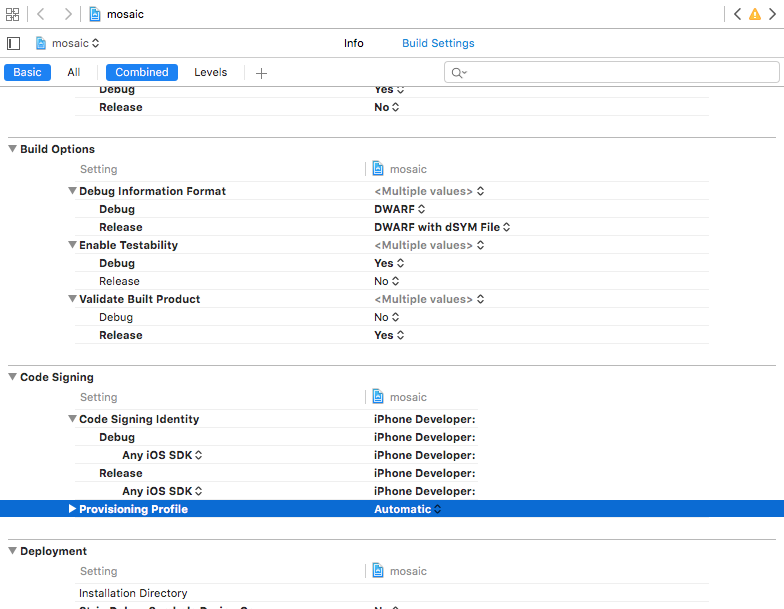The width and height of the screenshot is (784, 609).
Task: Open Validate Built Product multiple values popup
Action: click(x=429, y=299)
